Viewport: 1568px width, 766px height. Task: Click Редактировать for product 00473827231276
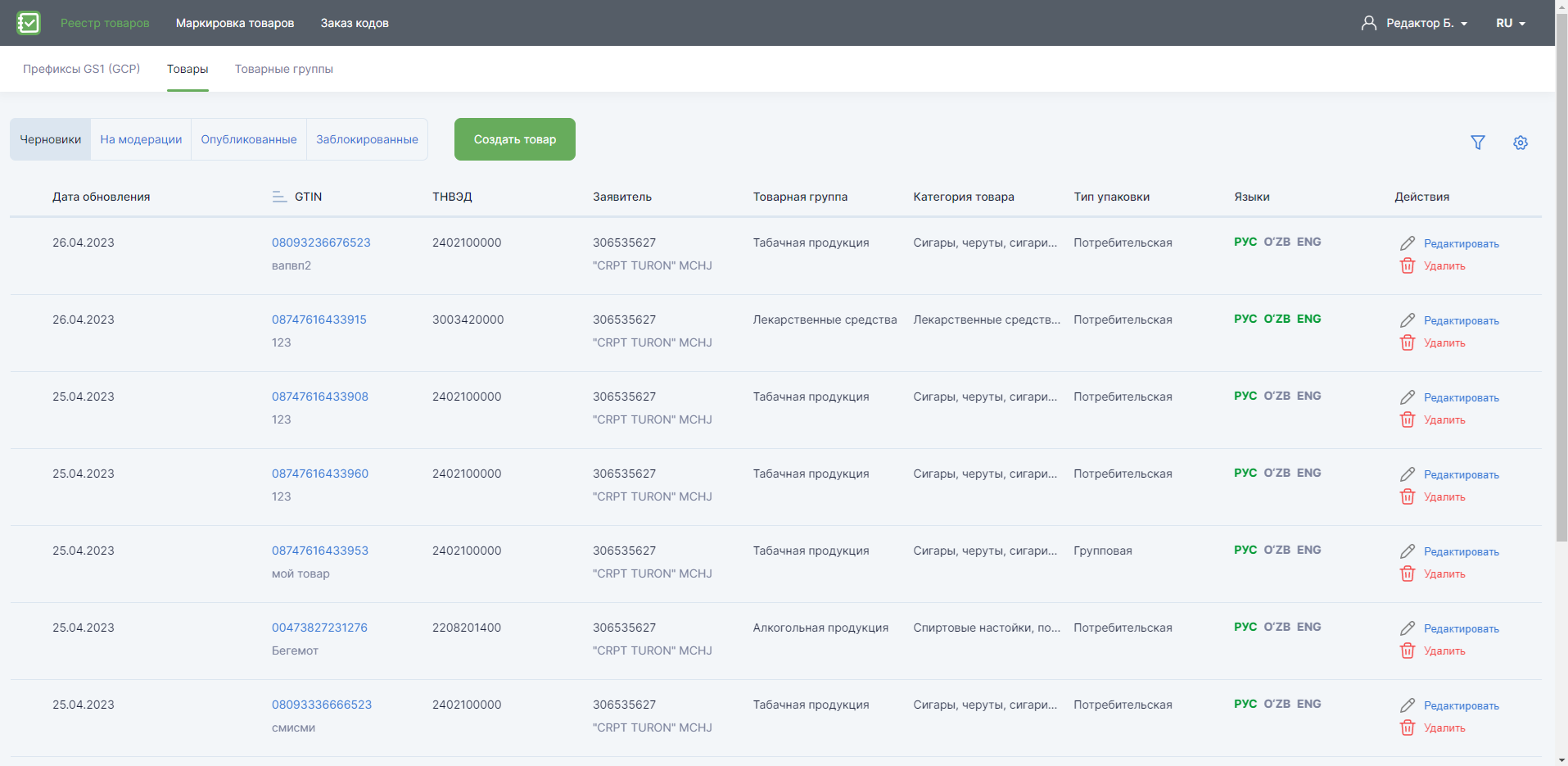pyautogui.click(x=1462, y=628)
